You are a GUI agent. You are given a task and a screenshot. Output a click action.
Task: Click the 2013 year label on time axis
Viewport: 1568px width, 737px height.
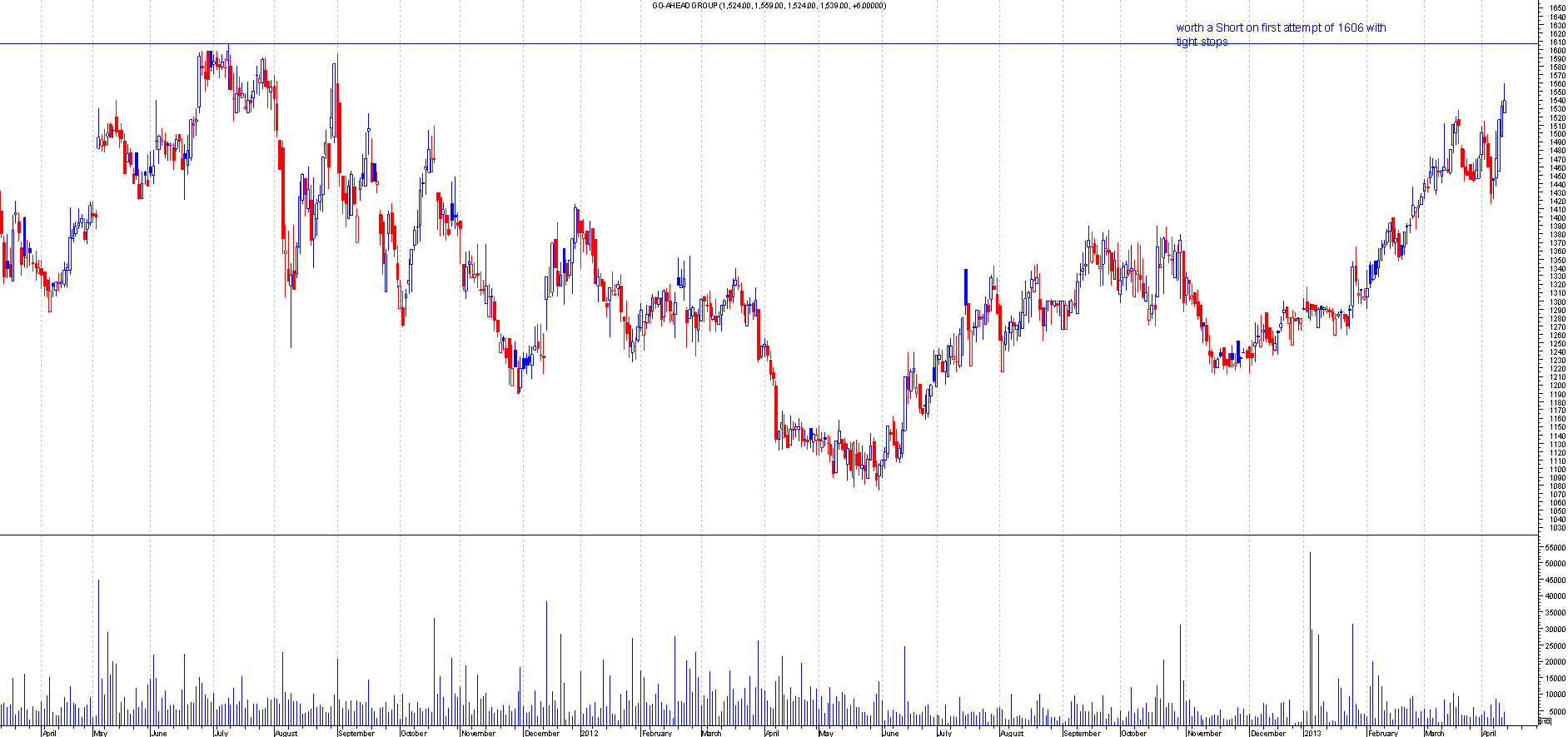(1312, 733)
